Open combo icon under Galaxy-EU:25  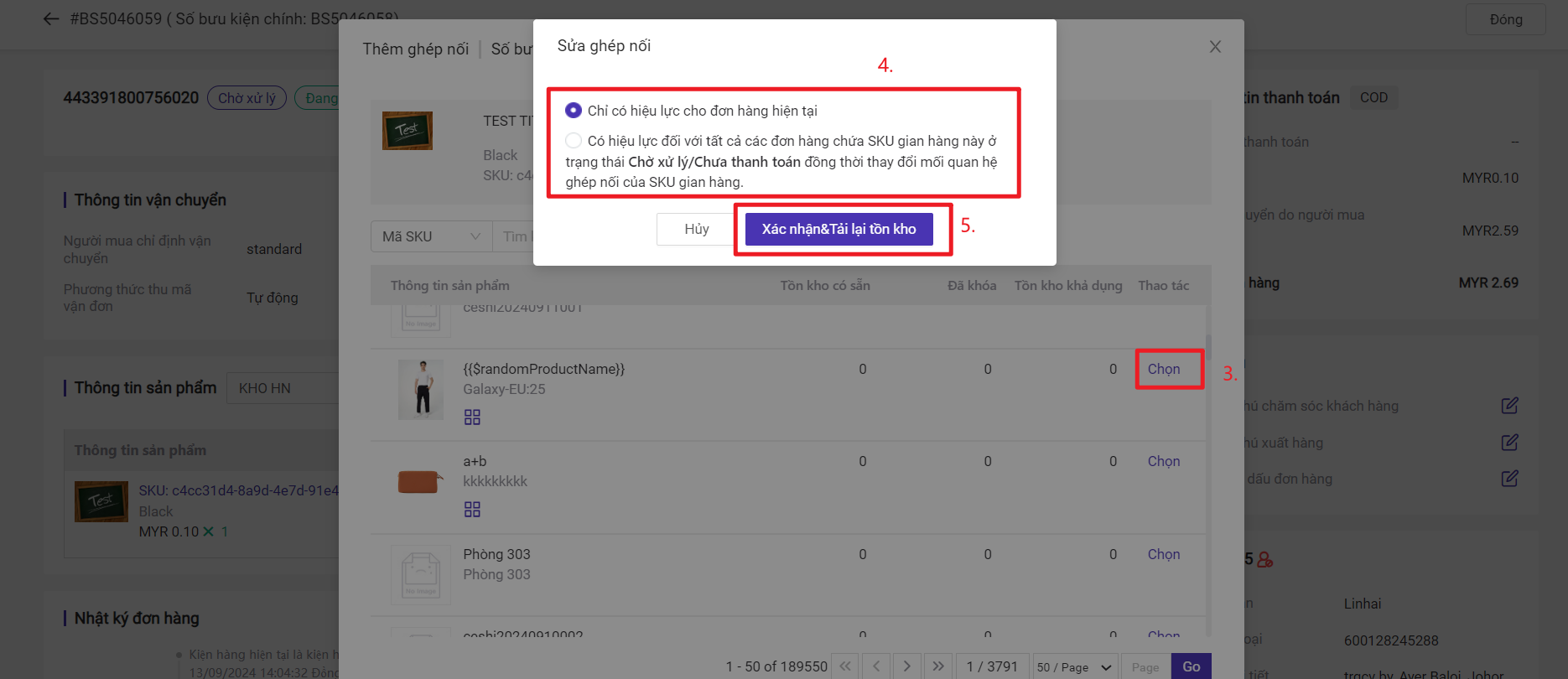tap(472, 417)
